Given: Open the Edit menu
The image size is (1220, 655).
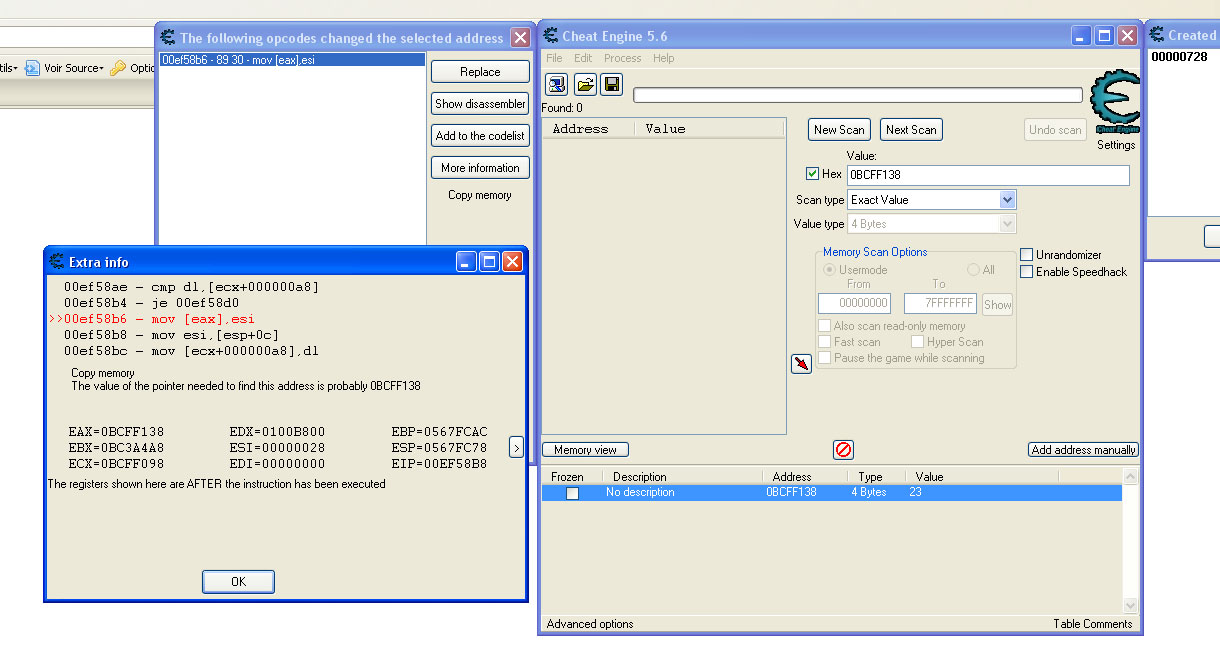Looking at the screenshot, I should tap(583, 58).
